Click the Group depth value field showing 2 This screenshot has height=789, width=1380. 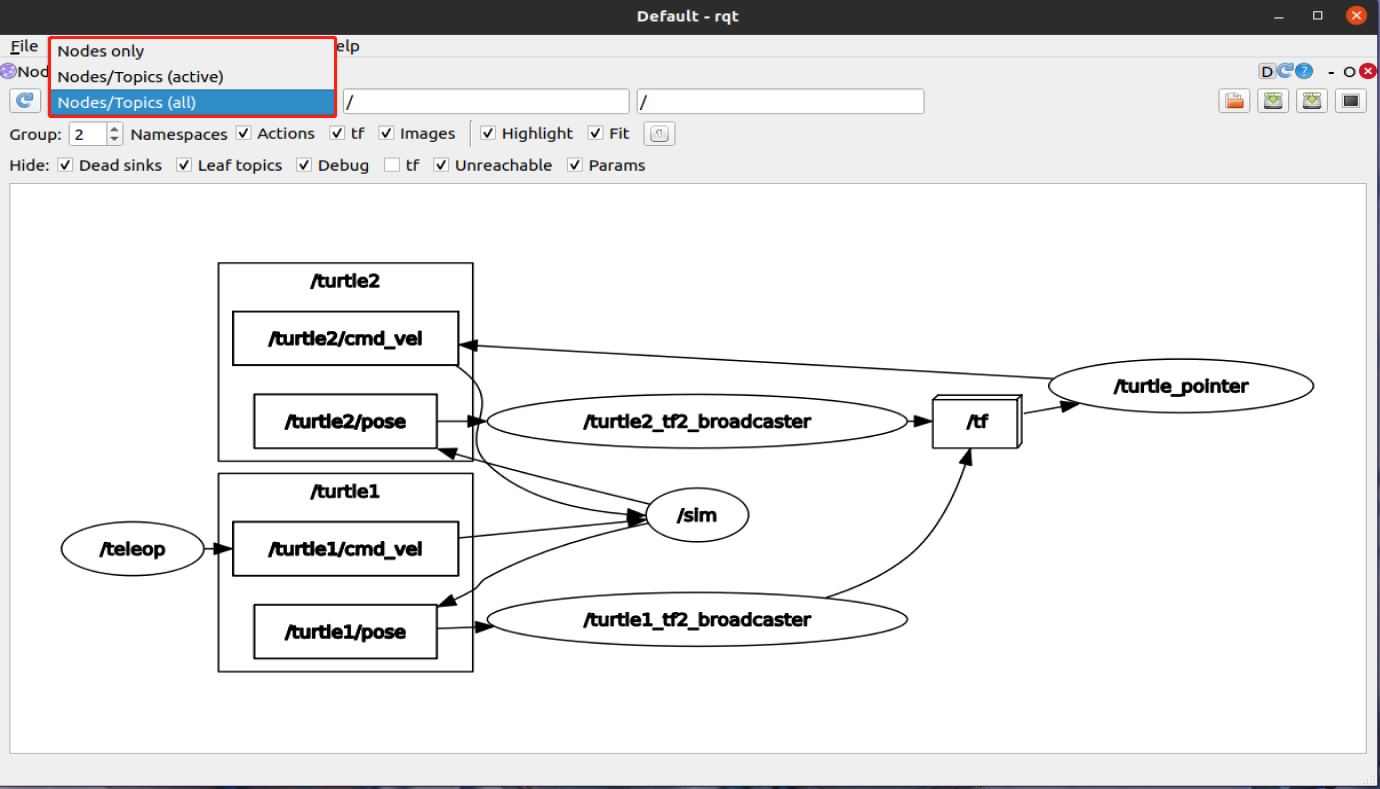click(88, 134)
